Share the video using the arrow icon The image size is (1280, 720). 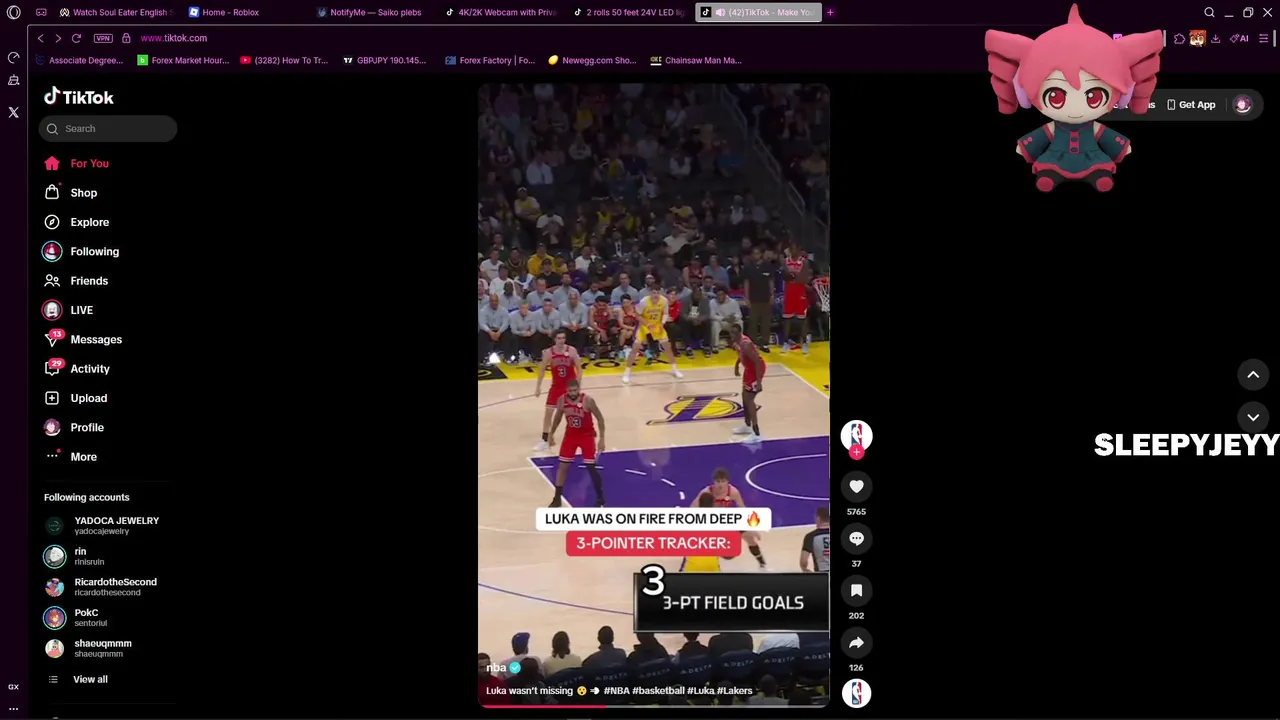point(856,642)
